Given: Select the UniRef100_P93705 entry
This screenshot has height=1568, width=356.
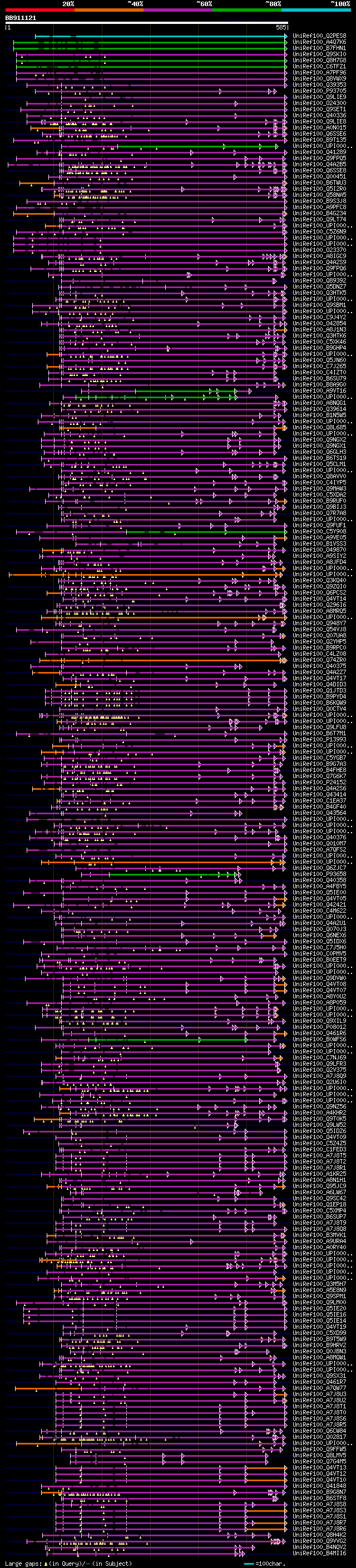Looking at the screenshot, I should point(319,91).
